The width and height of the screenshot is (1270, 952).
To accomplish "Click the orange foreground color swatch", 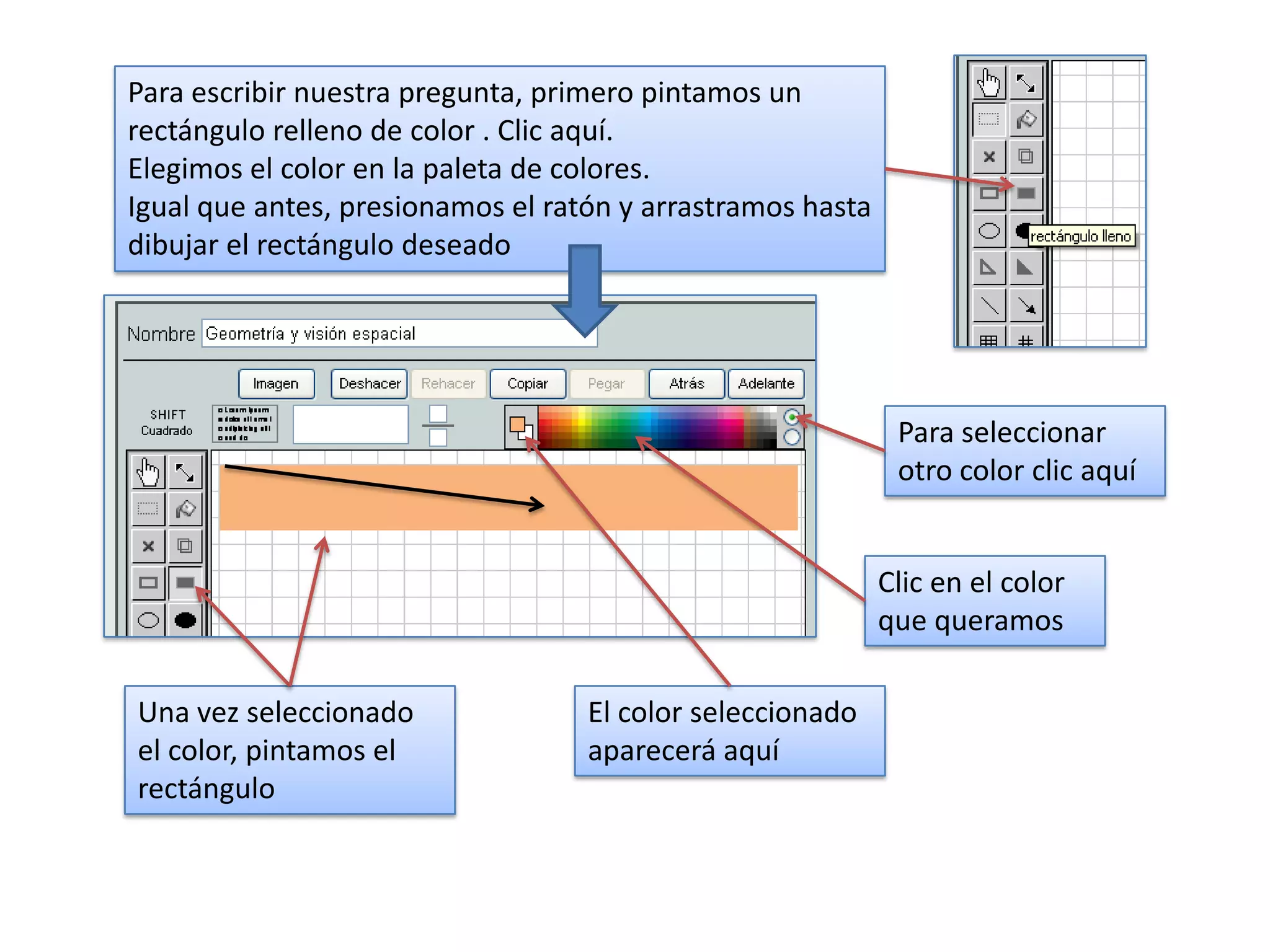I will point(517,424).
